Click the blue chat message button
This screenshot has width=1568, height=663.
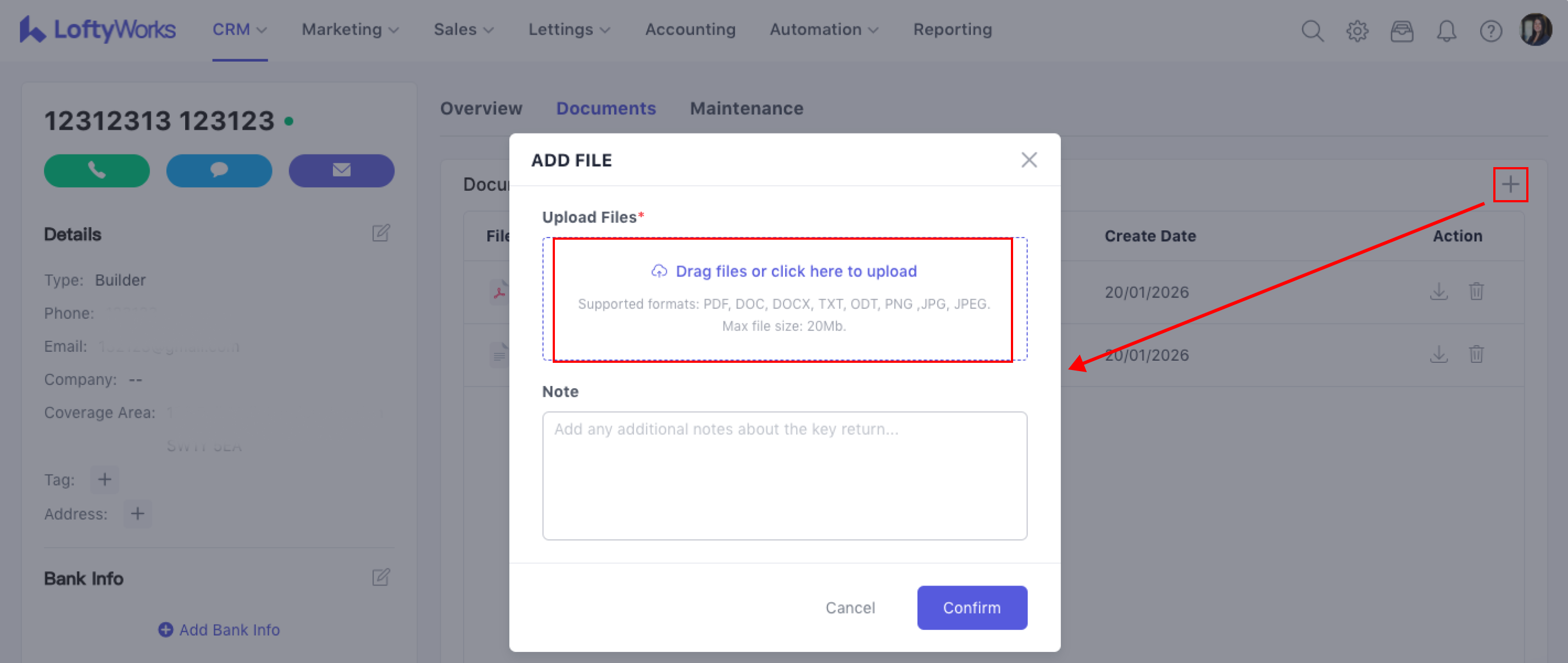(219, 170)
